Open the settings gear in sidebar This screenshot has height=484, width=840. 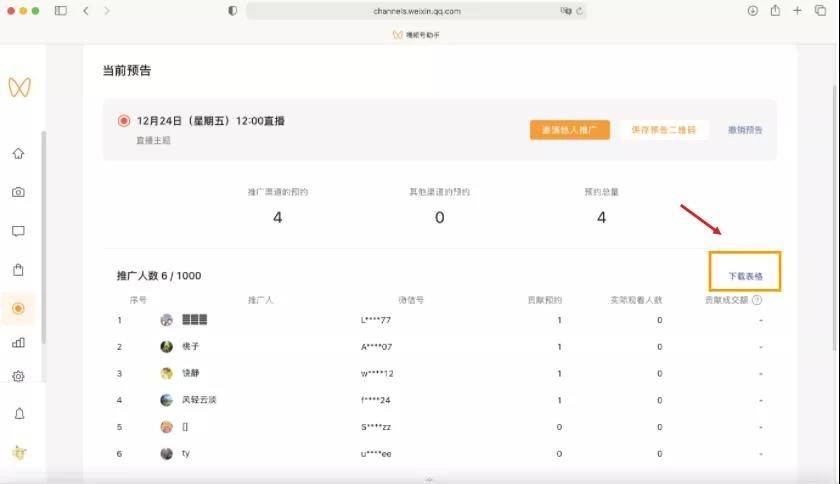pos(18,376)
